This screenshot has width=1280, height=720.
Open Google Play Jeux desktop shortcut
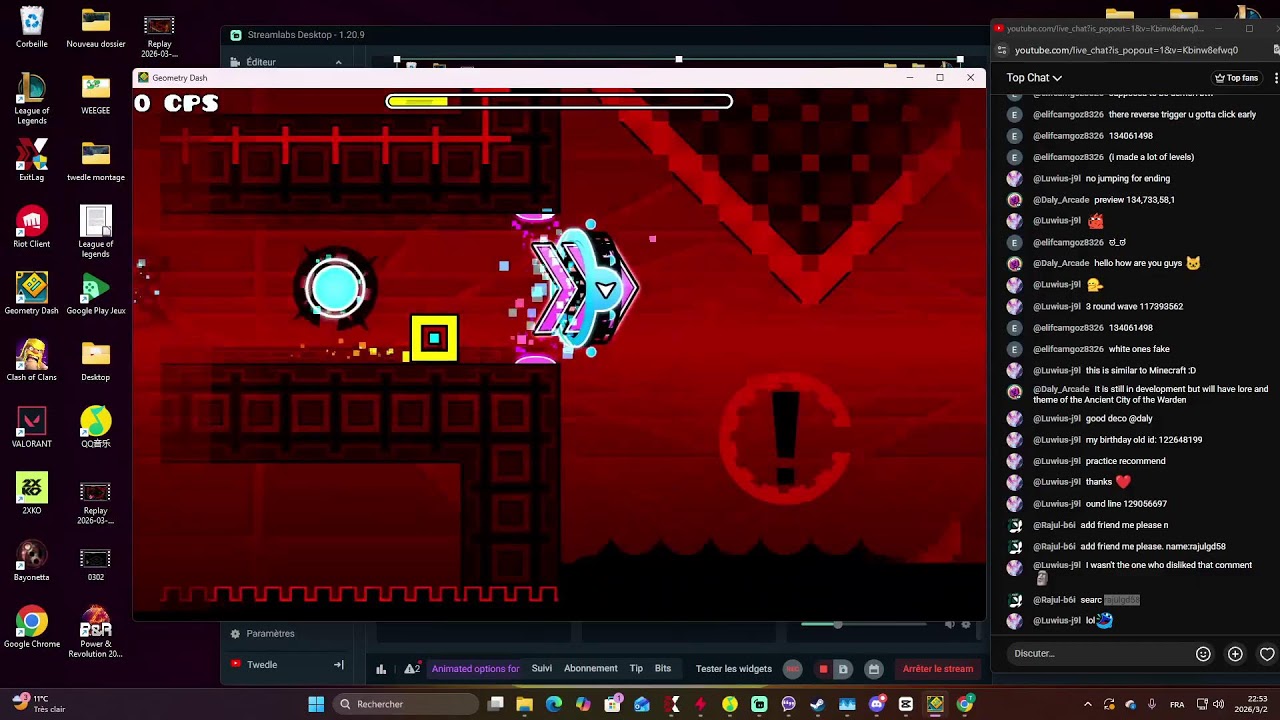[96, 293]
